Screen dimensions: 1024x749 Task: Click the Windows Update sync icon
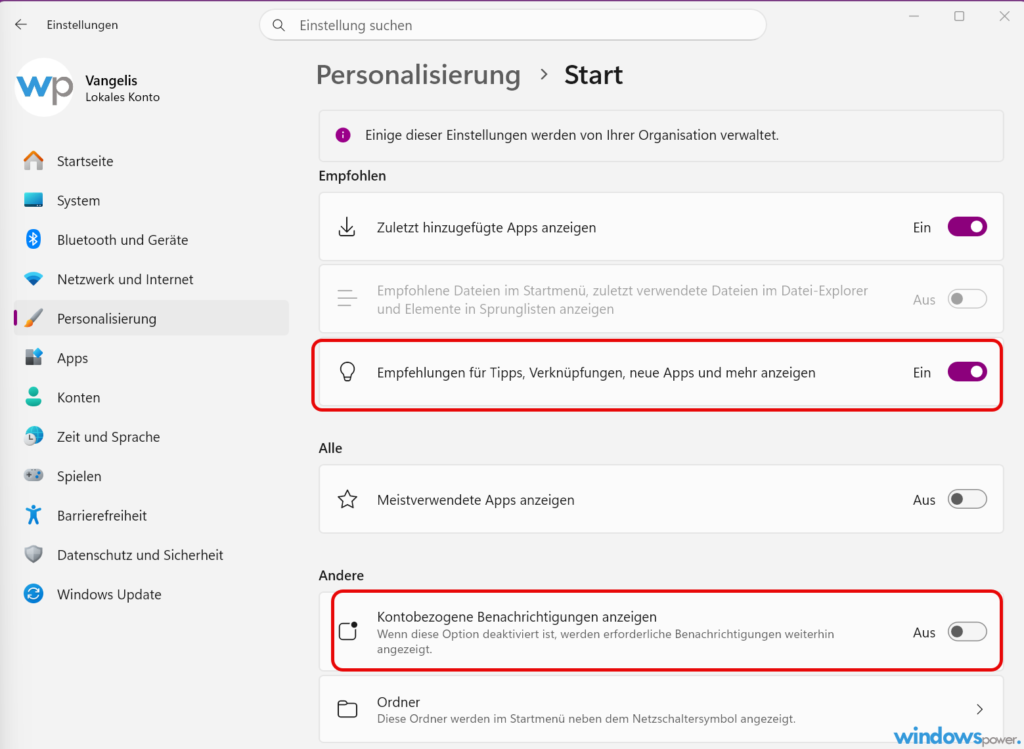click(33, 594)
